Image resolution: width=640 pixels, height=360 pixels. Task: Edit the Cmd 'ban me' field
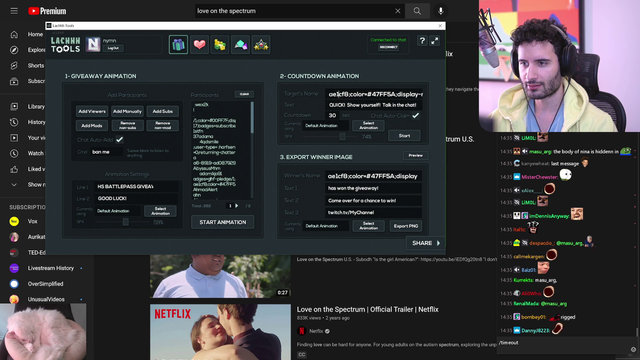[106, 152]
